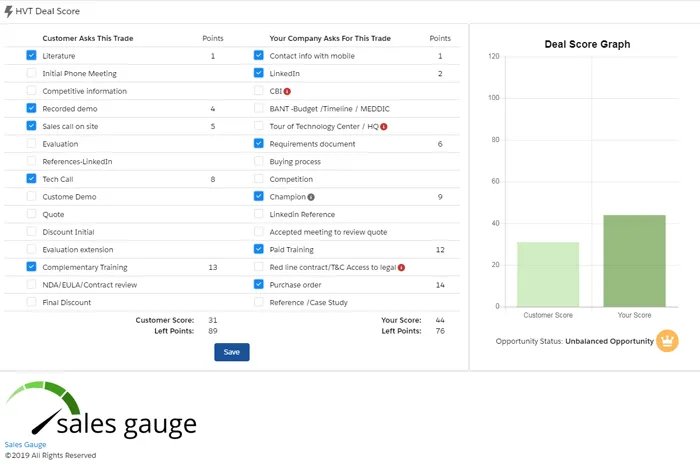Click the Purchase order points value 14
Image resolution: width=700 pixels, height=467 pixels.
(440, 285)
